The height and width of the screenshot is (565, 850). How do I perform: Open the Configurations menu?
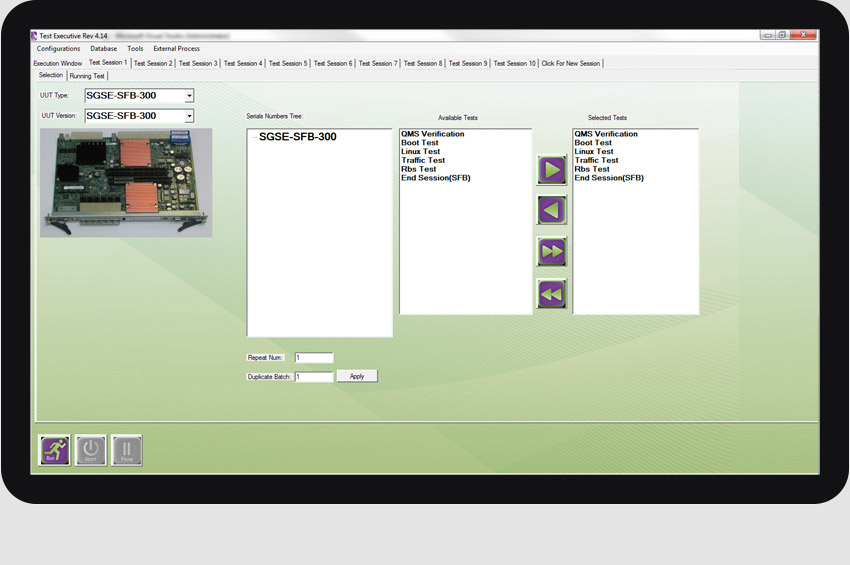[58, 48]
